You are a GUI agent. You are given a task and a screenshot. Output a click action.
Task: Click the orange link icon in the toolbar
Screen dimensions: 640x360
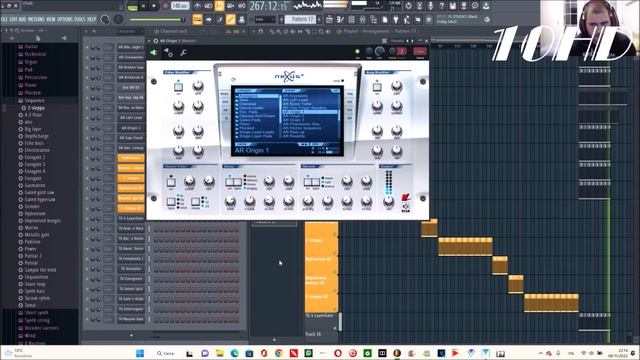pos(231,19)
